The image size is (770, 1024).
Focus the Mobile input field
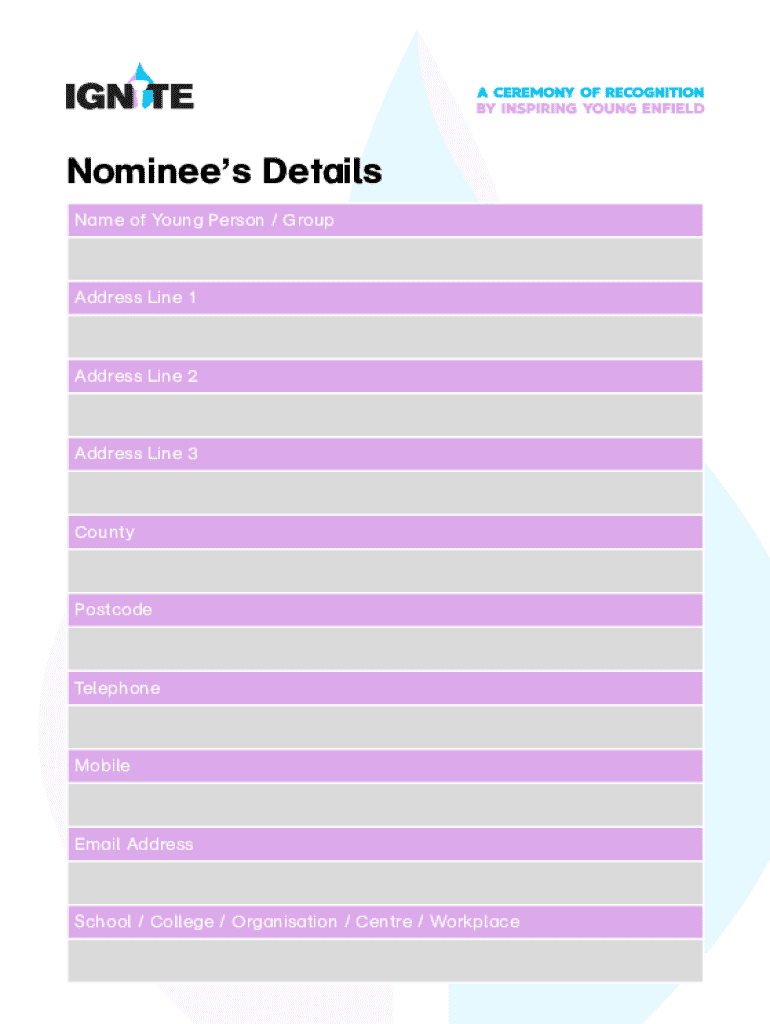tap(385, 805)
